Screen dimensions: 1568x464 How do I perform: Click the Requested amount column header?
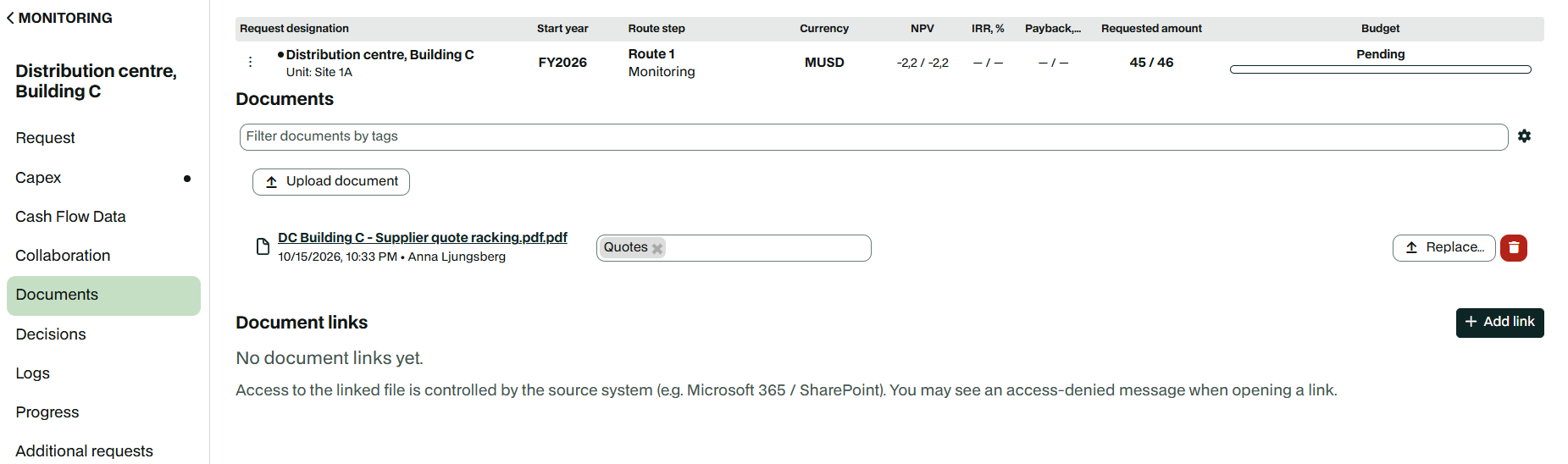(x=1151, y=29)
